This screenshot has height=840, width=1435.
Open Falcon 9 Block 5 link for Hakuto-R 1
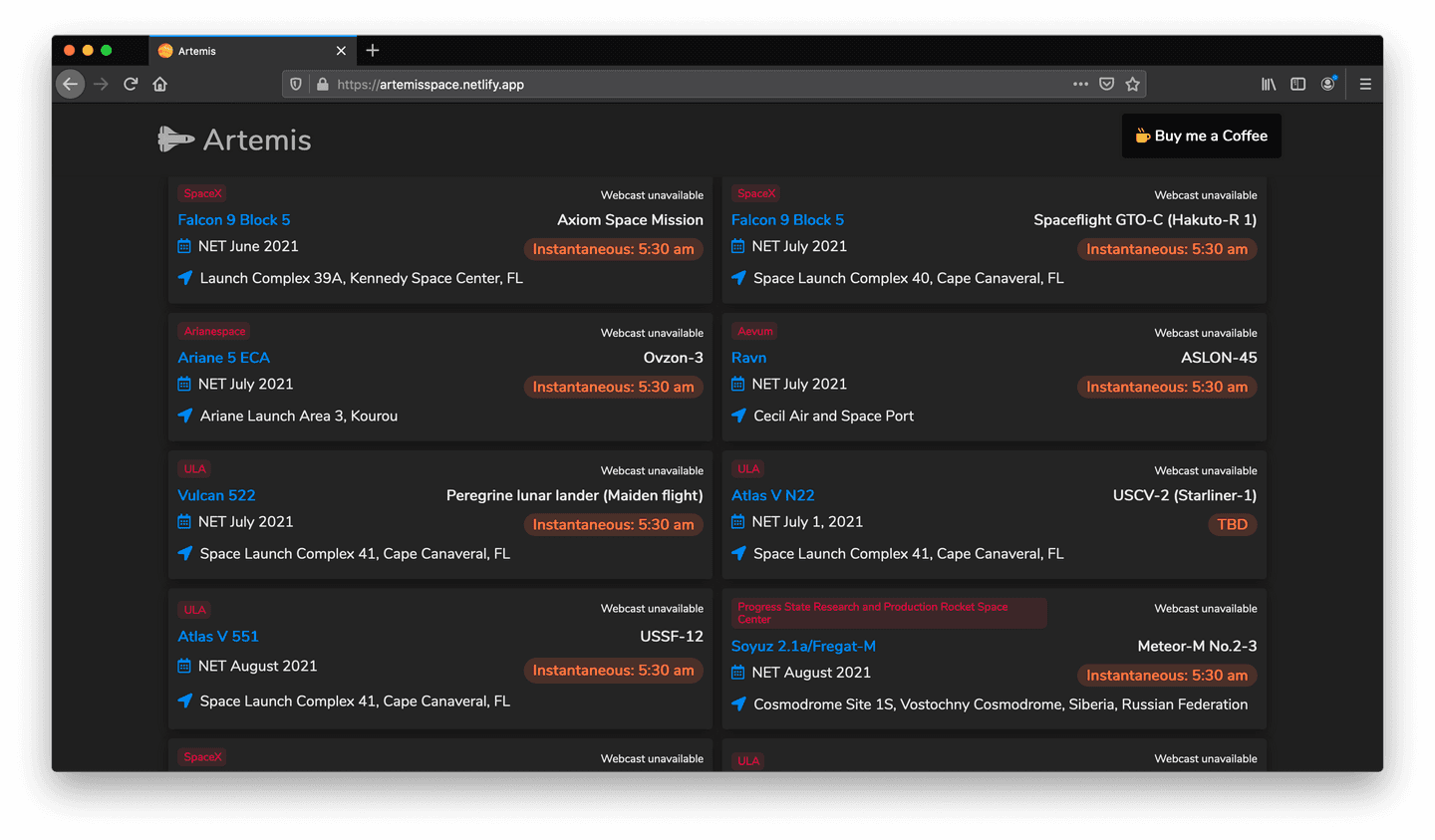(787, 220)
